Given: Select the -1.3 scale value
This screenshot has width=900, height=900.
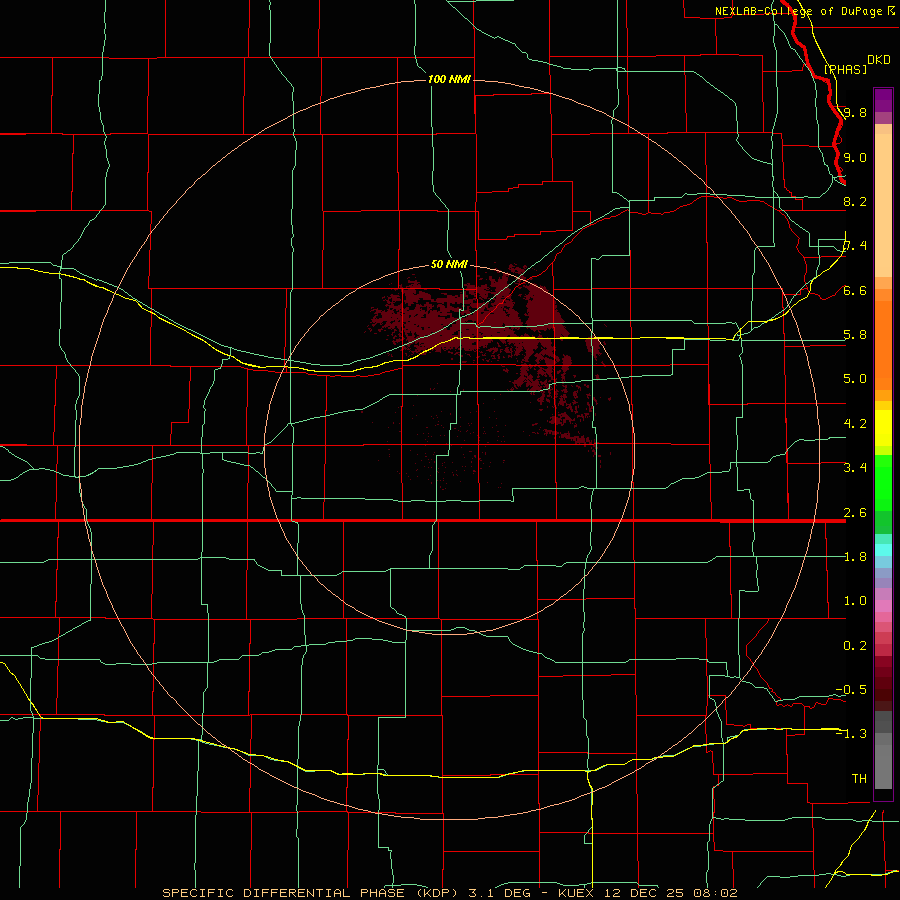Looking at the screenshot, I should 851,734.
